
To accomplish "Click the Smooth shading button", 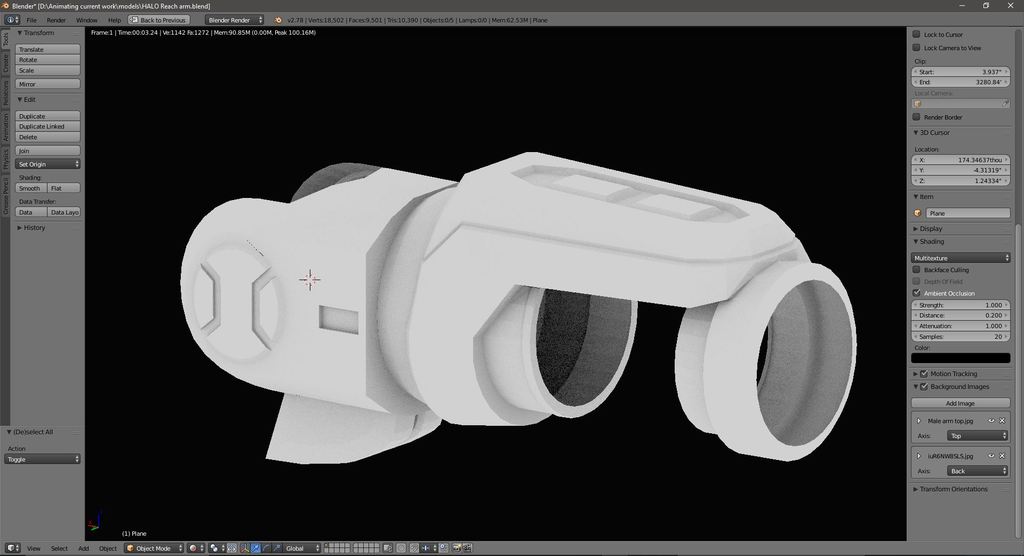I will click(31, 188).
